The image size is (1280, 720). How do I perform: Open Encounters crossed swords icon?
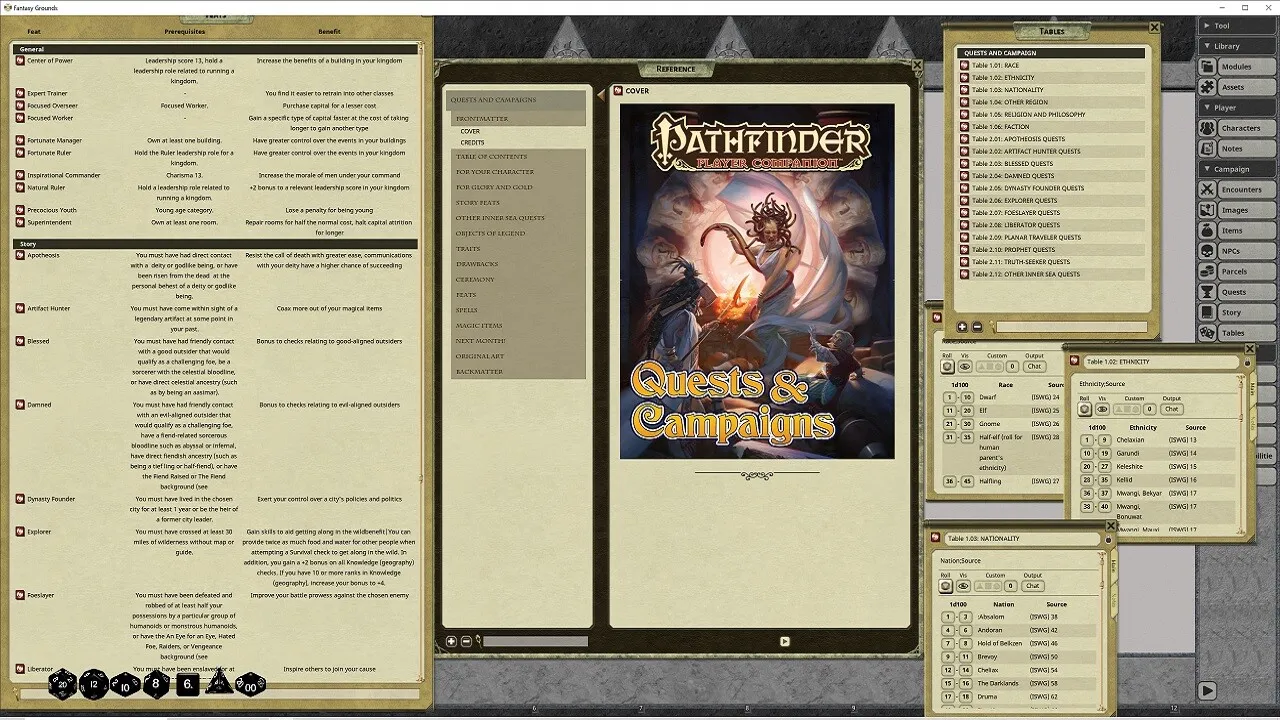tap(1208, 189)
